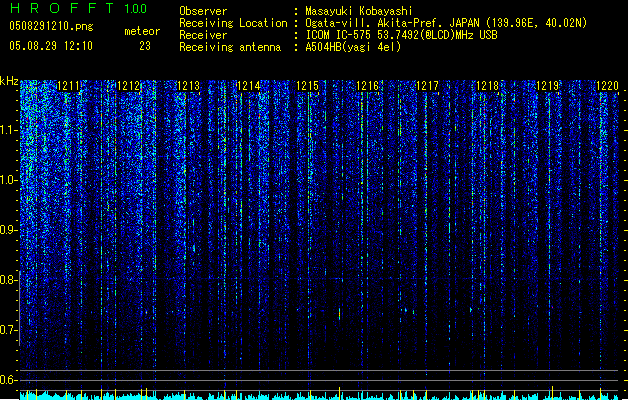
Task: Click the meteor count 23
Action: [x=145, y=46]
